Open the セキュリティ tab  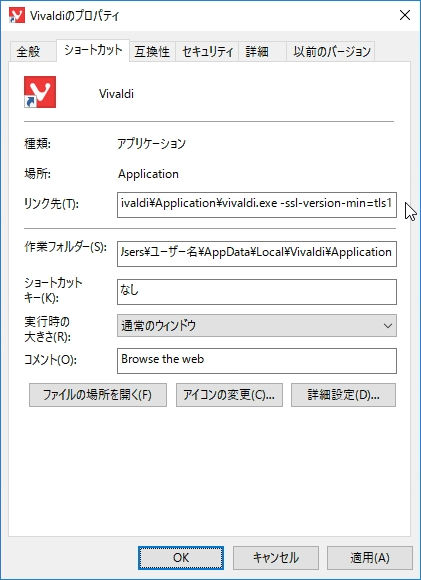pyautogui.click(x=207, y=51)
